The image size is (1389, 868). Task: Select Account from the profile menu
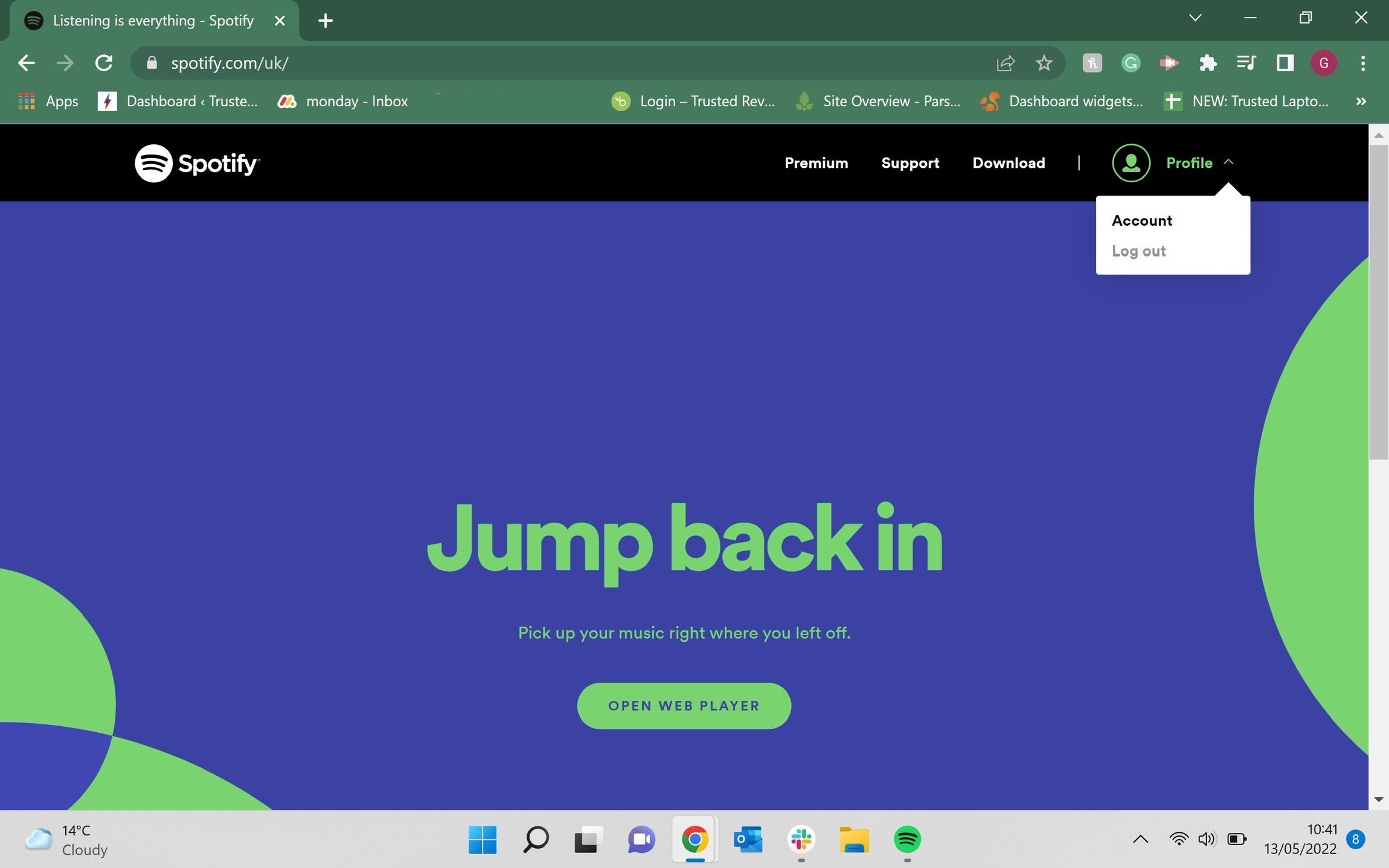tap(1141, 220)
